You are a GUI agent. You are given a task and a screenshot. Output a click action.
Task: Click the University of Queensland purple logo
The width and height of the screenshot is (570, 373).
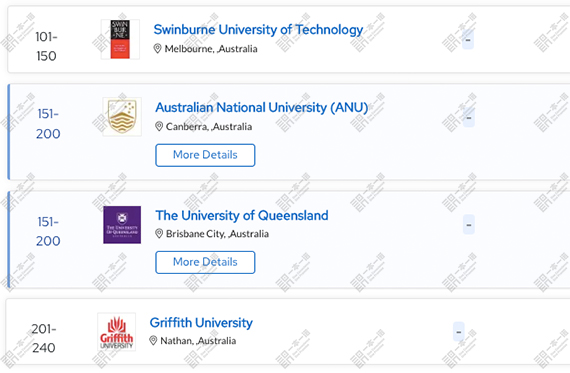click(122, 225)
